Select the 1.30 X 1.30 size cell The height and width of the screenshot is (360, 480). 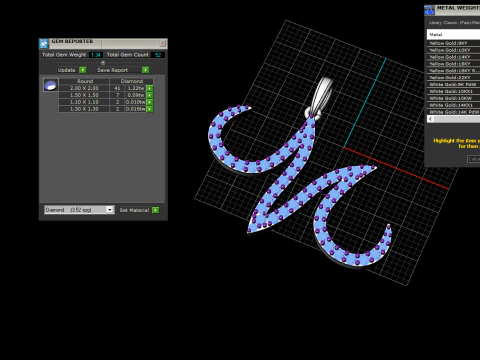(x=84, y=109)
